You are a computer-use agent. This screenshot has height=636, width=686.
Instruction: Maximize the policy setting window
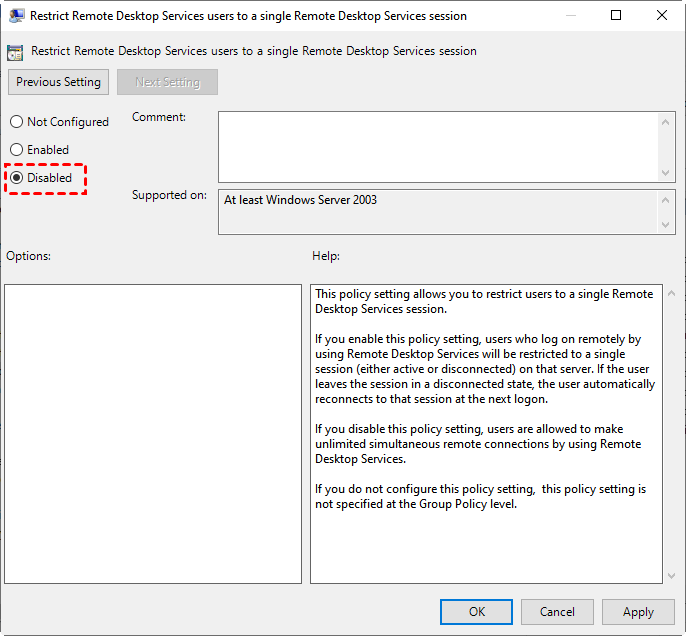pyautogui.click(x=616, y=15)
